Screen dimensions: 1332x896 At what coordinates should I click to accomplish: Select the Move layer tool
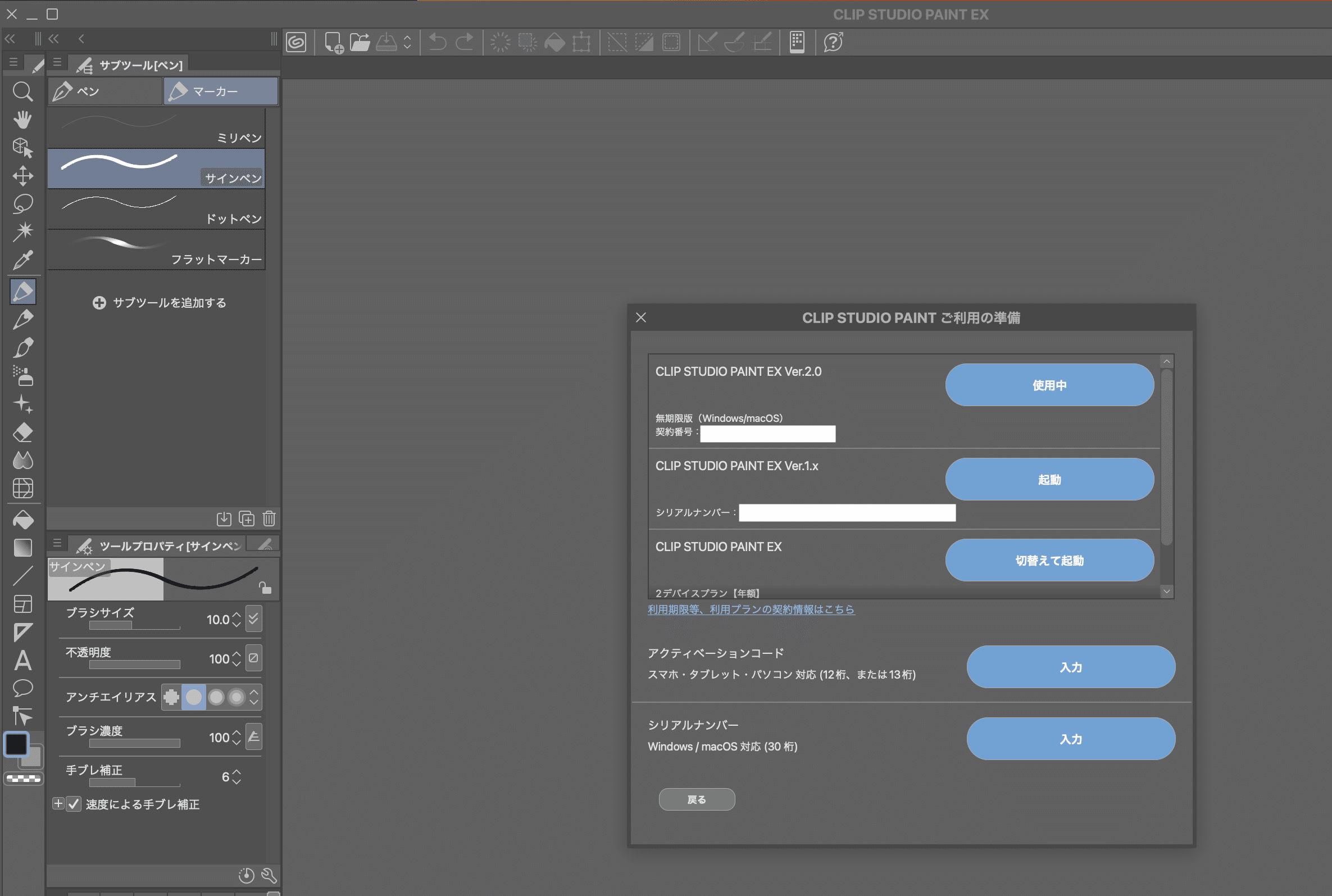(x=23, y=175)
